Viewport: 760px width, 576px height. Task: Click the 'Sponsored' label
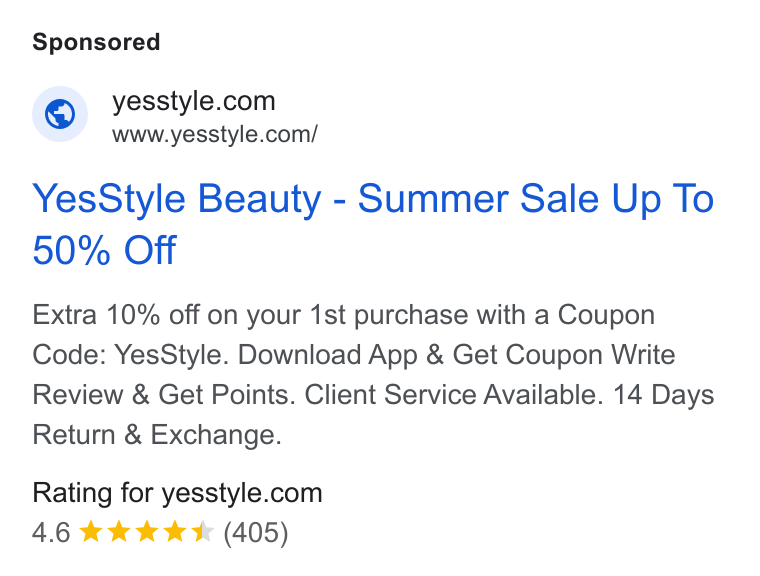click(96, 42)
